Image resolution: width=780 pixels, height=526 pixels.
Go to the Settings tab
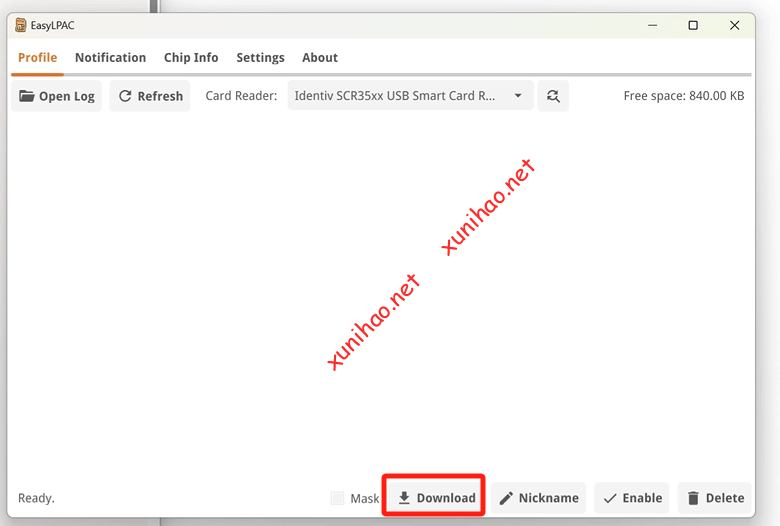pos(260,58)
